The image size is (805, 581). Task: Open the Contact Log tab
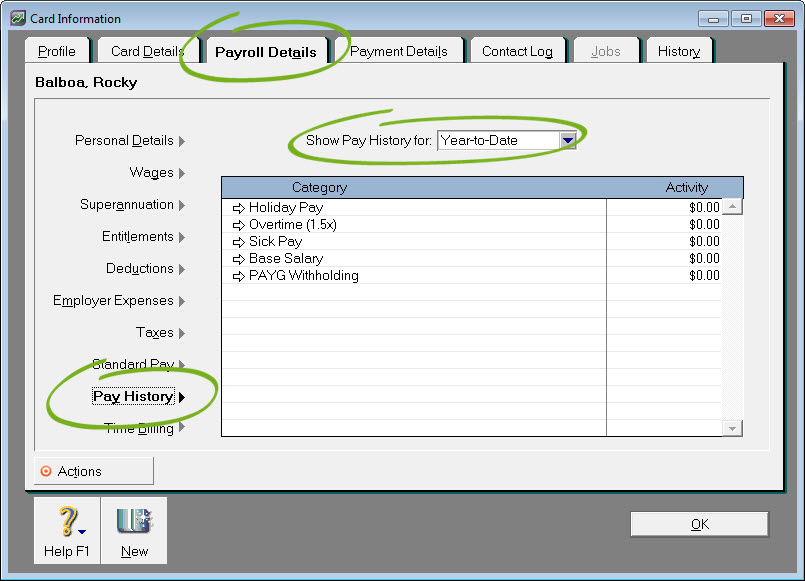click(x=517, y=52)
